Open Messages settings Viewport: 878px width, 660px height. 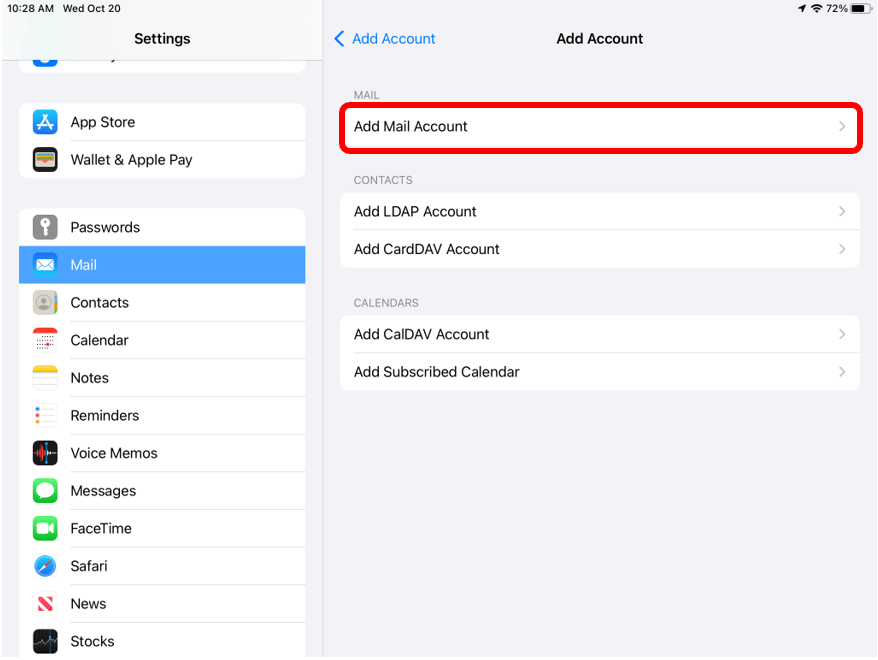(x=162, y=490)
